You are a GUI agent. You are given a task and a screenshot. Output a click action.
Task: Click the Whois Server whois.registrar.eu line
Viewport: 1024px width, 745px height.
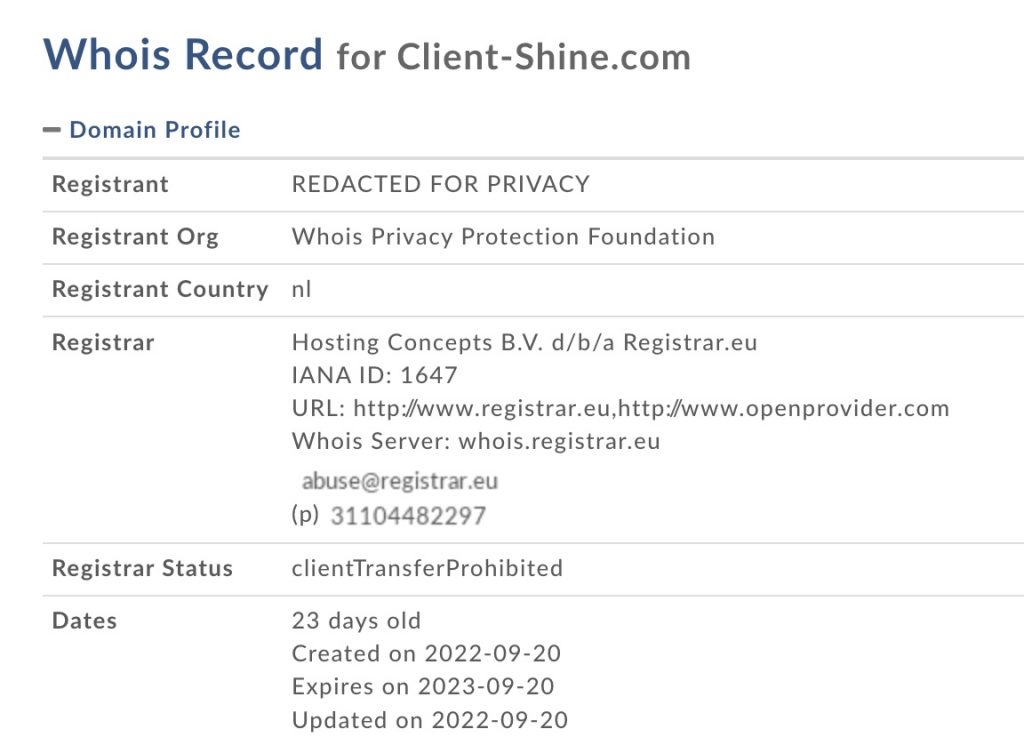476,441
